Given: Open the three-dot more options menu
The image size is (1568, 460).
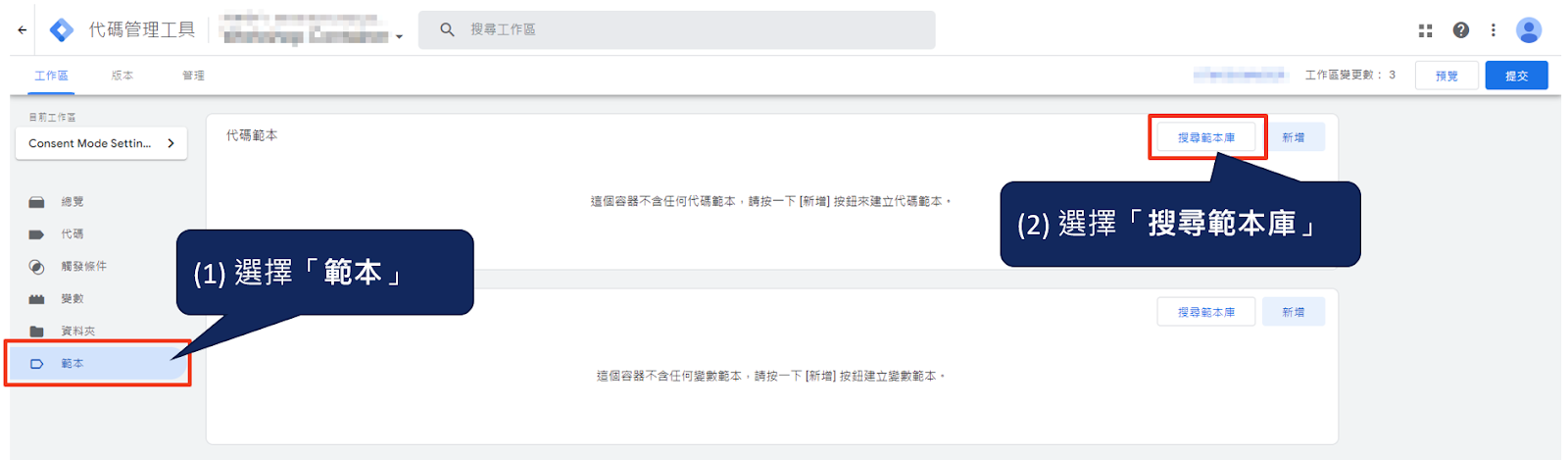Looking at the screenshot, I should point(1493,30).
